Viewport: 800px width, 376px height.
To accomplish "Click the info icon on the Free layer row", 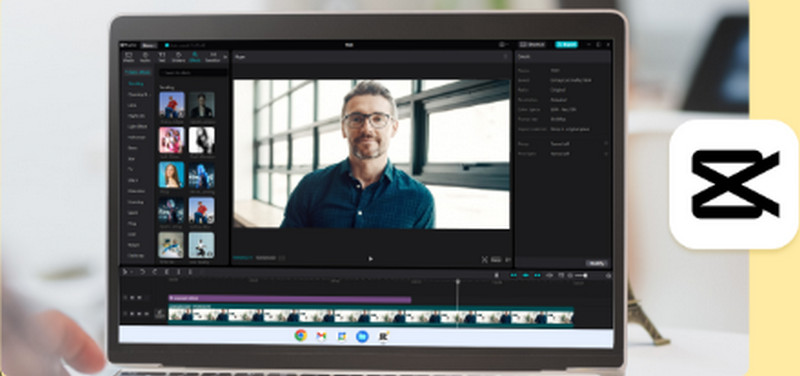I will [606, 153].
